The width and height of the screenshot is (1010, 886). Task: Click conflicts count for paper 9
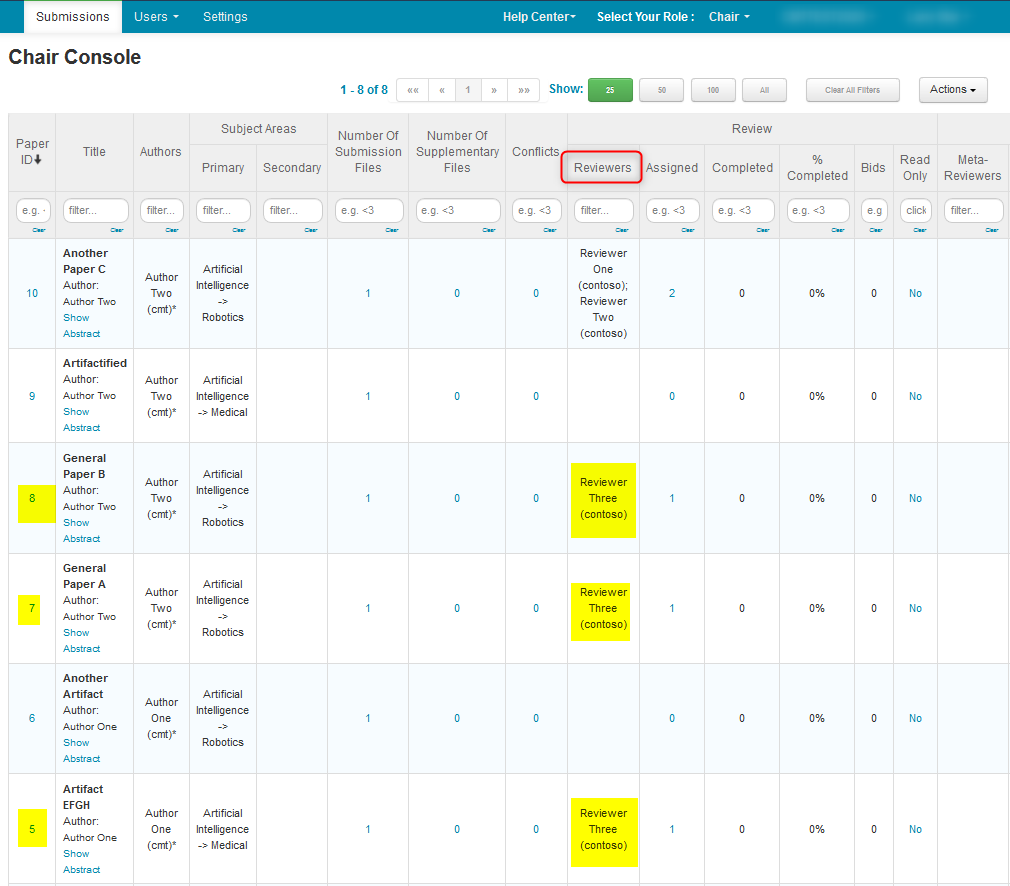(x=536, y=396)
